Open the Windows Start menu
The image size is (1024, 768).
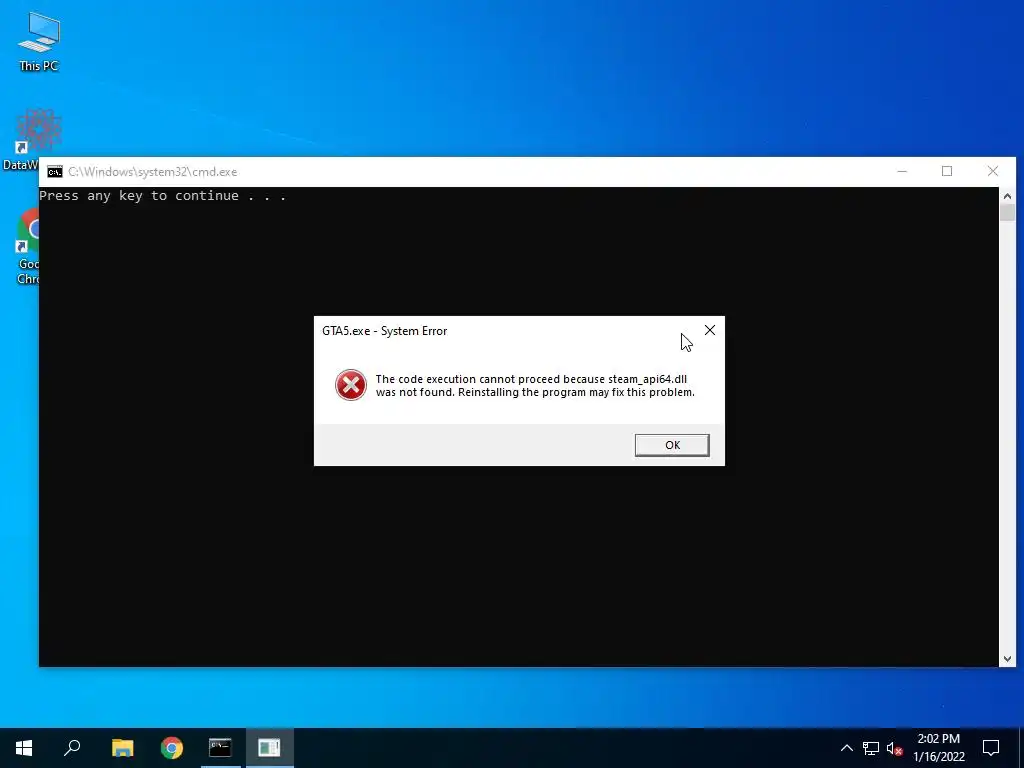pyautogui.click(x=24, y=748)
